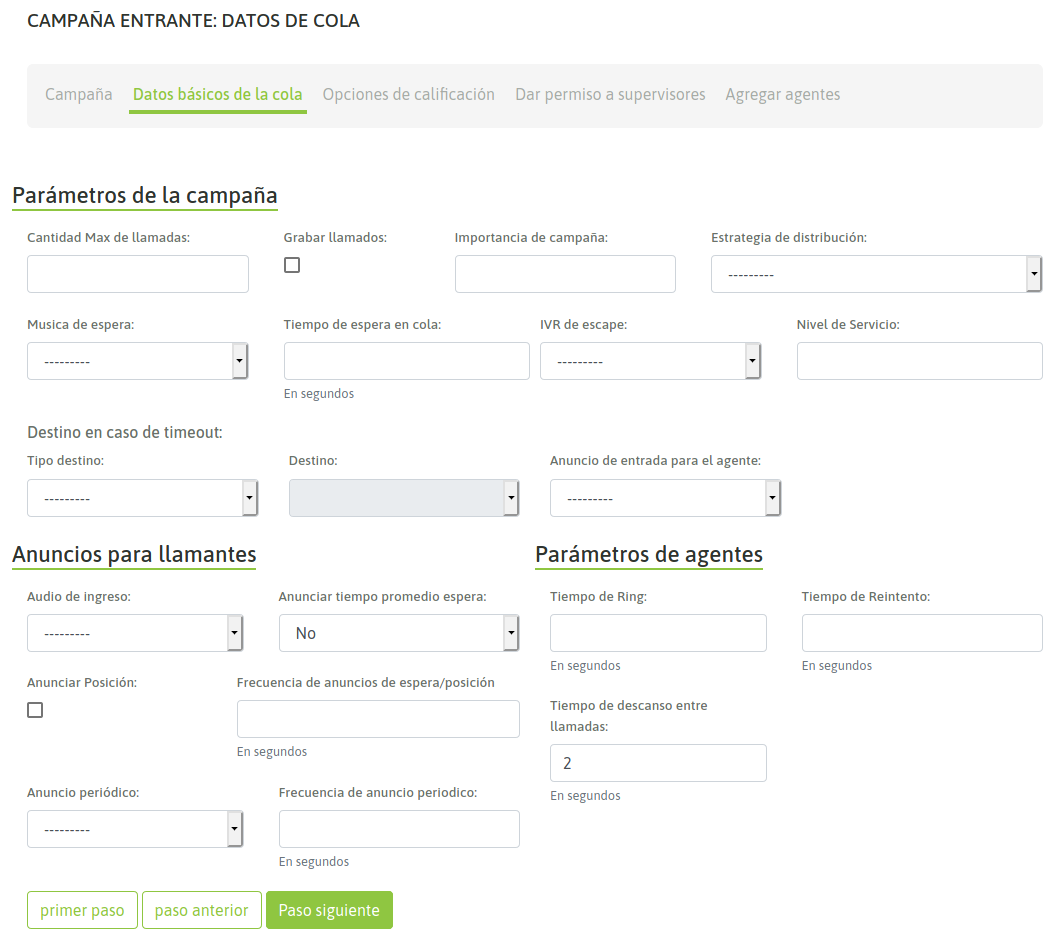
Task: Open the Anuncio periódico dropdown
Action: coord(135,829)
